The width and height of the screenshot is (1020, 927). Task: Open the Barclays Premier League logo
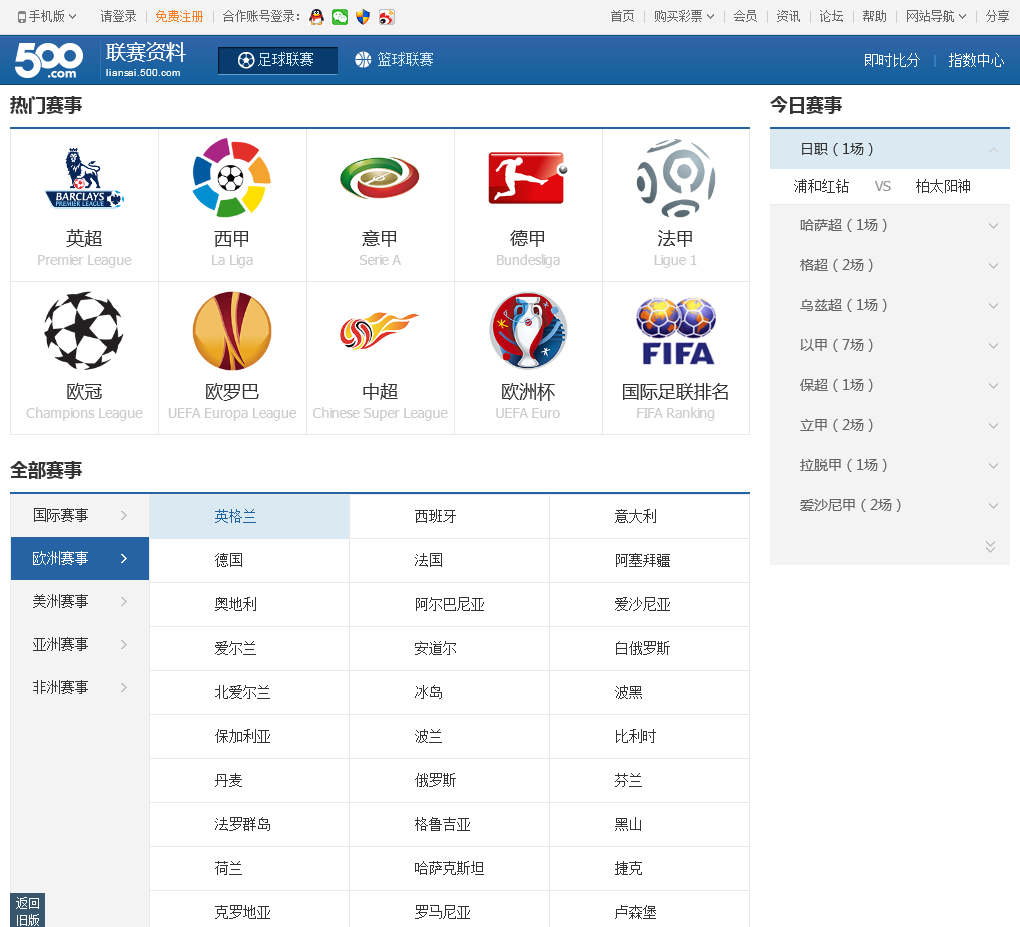pyautogui.click(x=84, y=178)
